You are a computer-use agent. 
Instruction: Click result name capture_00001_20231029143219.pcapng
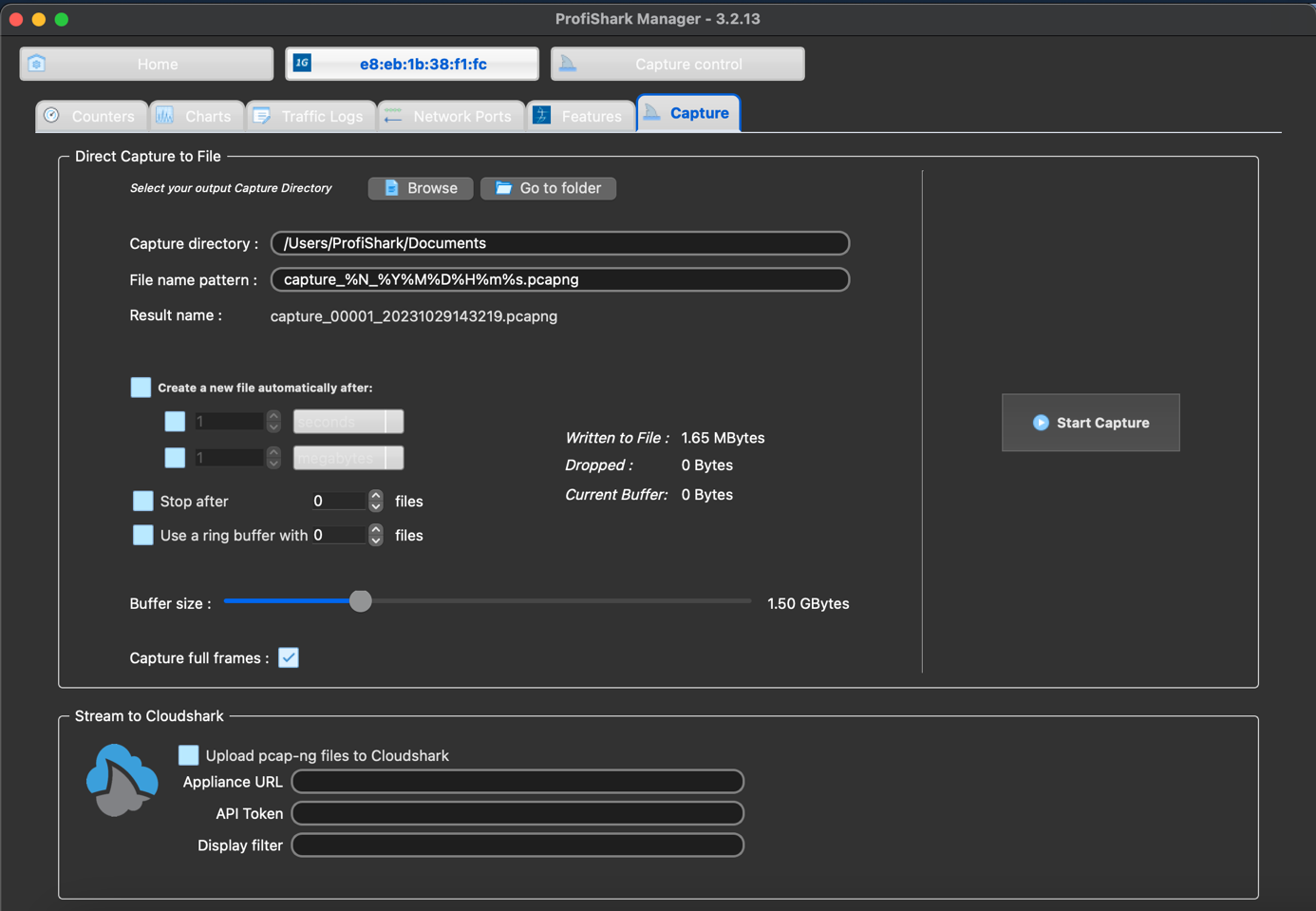tap(414, 316)
